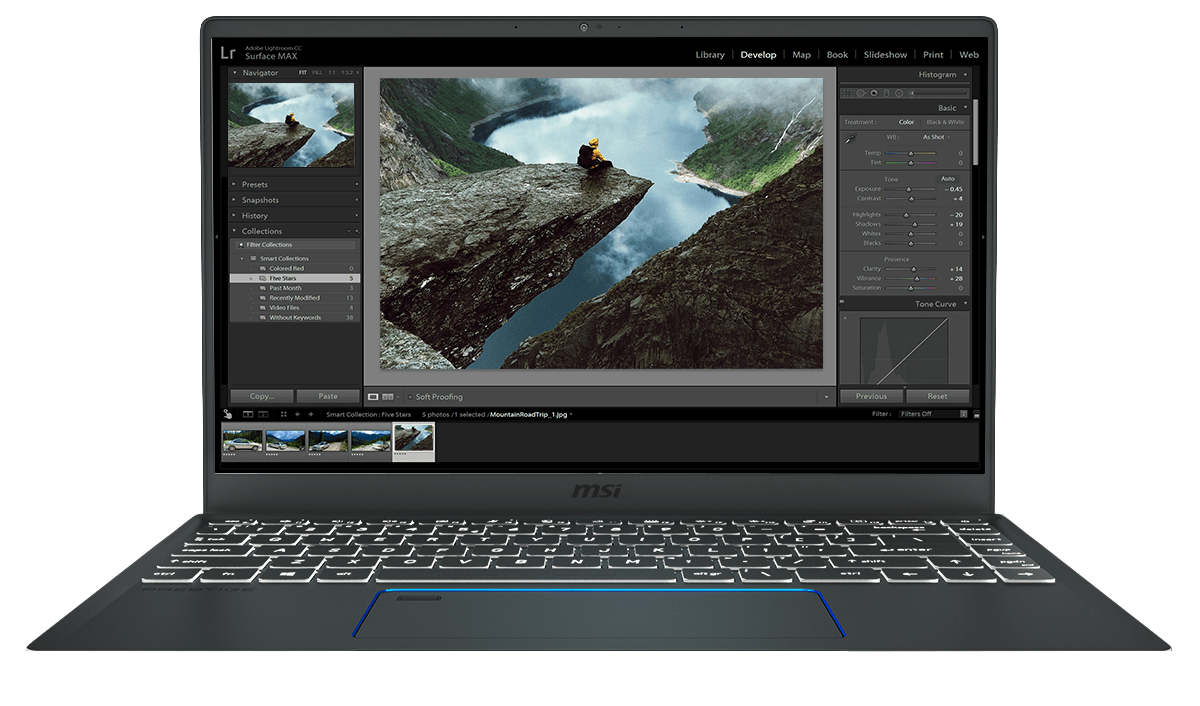Open Grid view icon in filmstrip bar
1200x706 pixels.
click(284, 414)
